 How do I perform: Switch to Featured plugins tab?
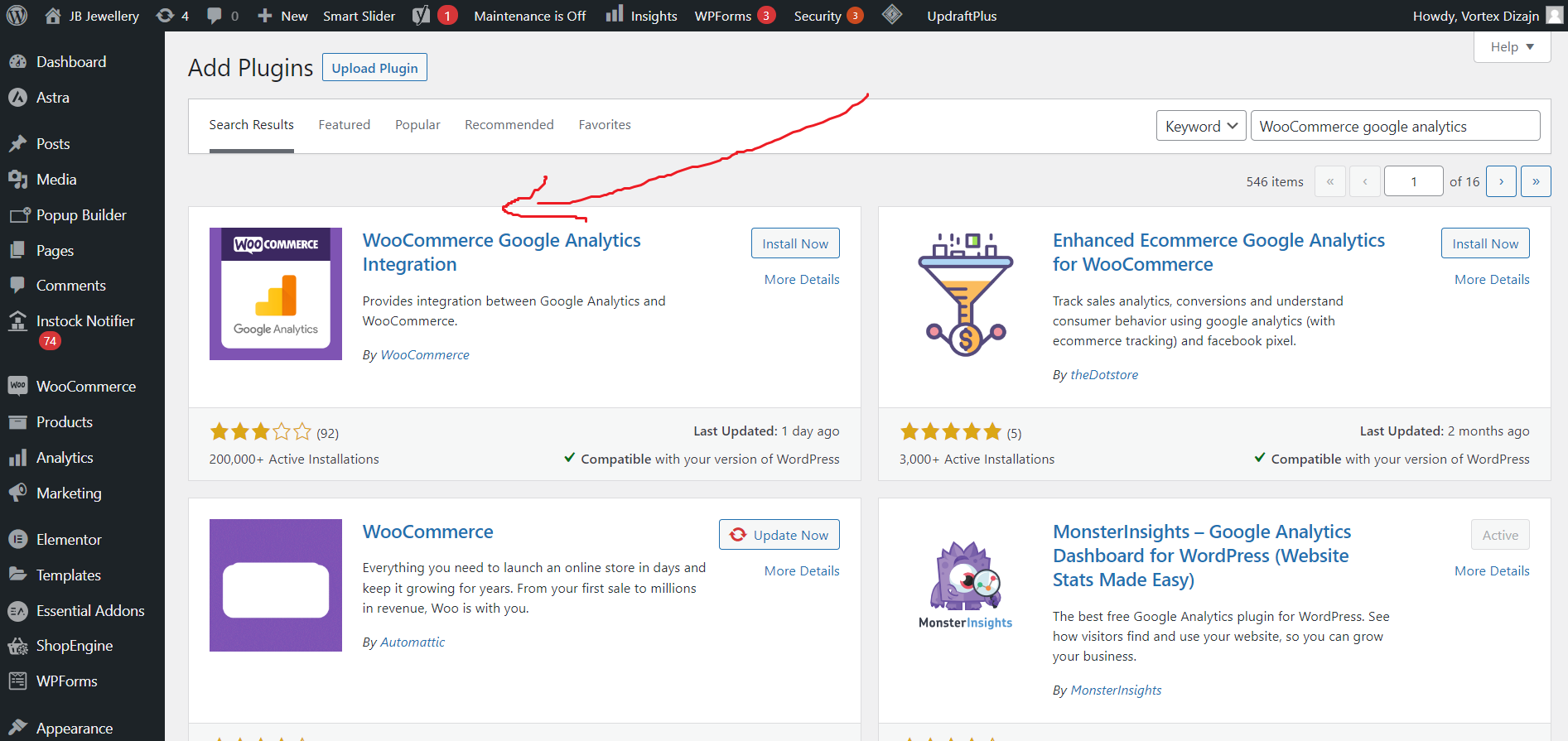point(345,125)
